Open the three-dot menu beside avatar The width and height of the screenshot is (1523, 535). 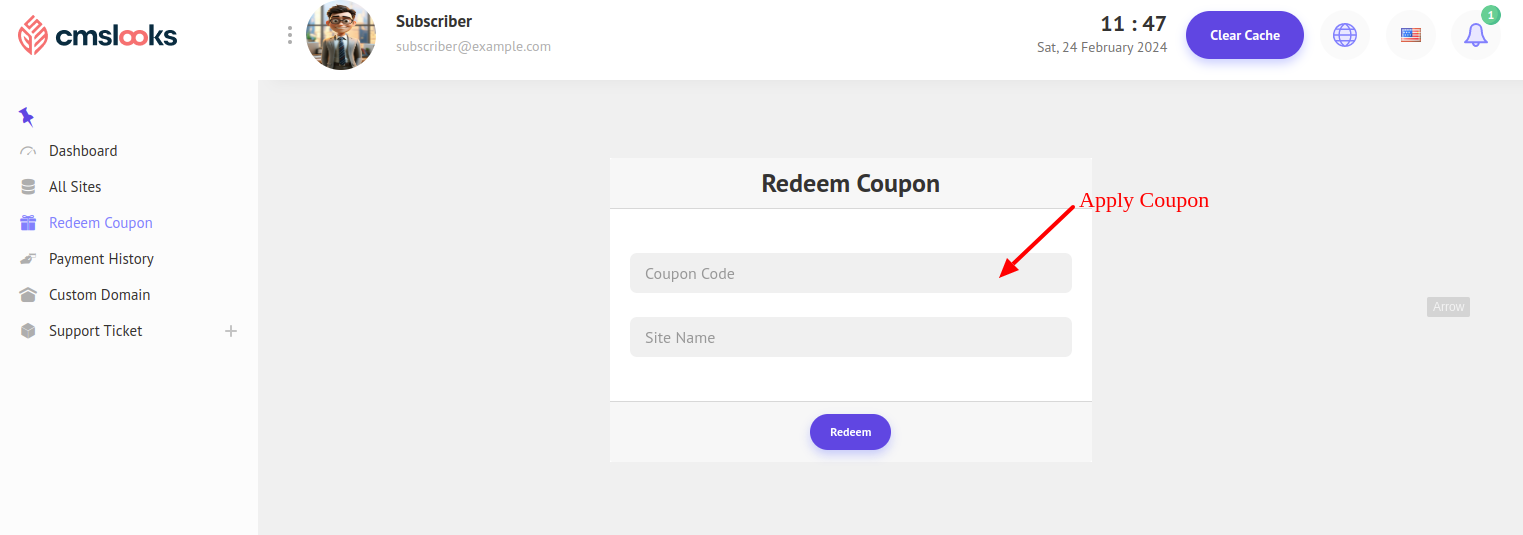pos(290,35)
